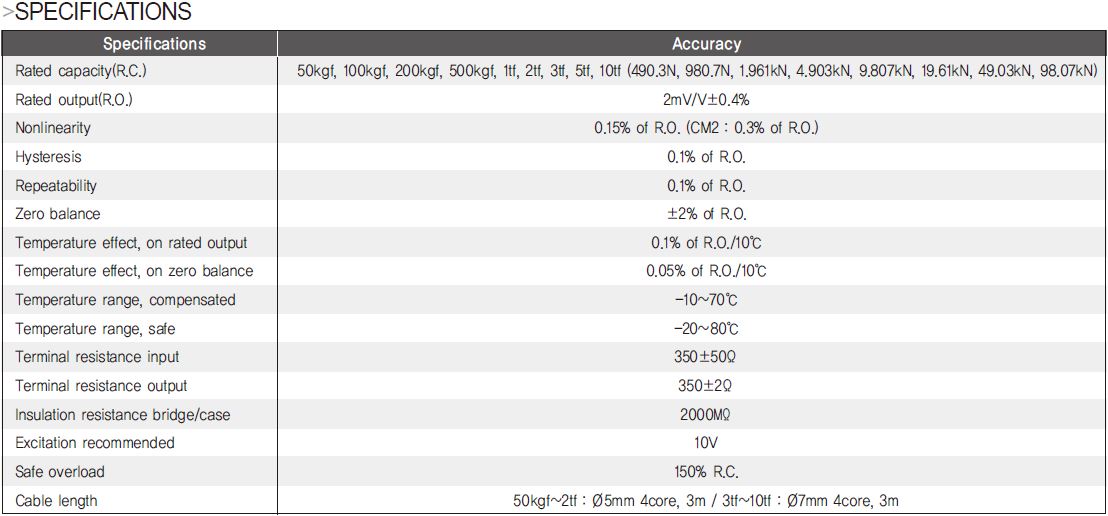Screen dimensions: 1108x516
Task: Select the Repeatability row label
Action: click(x=56, y=186)
